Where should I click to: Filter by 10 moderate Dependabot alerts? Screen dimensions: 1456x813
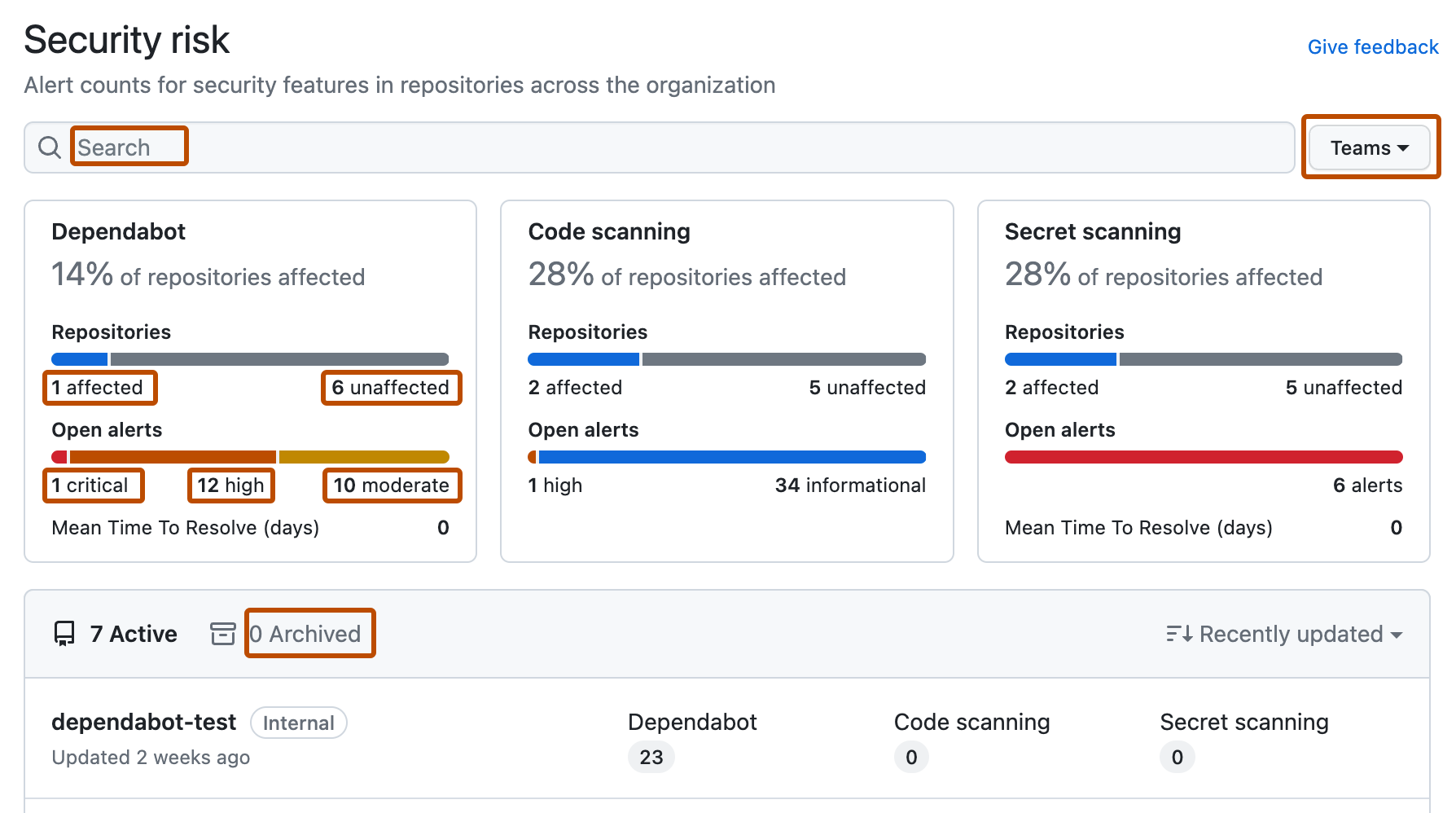[x=392, y=486]
